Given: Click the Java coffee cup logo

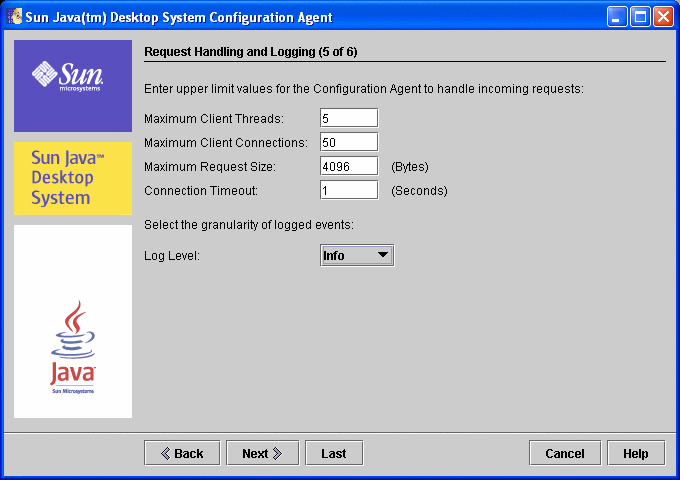Looking at the screenshot, I should click(x=73, y=347).
